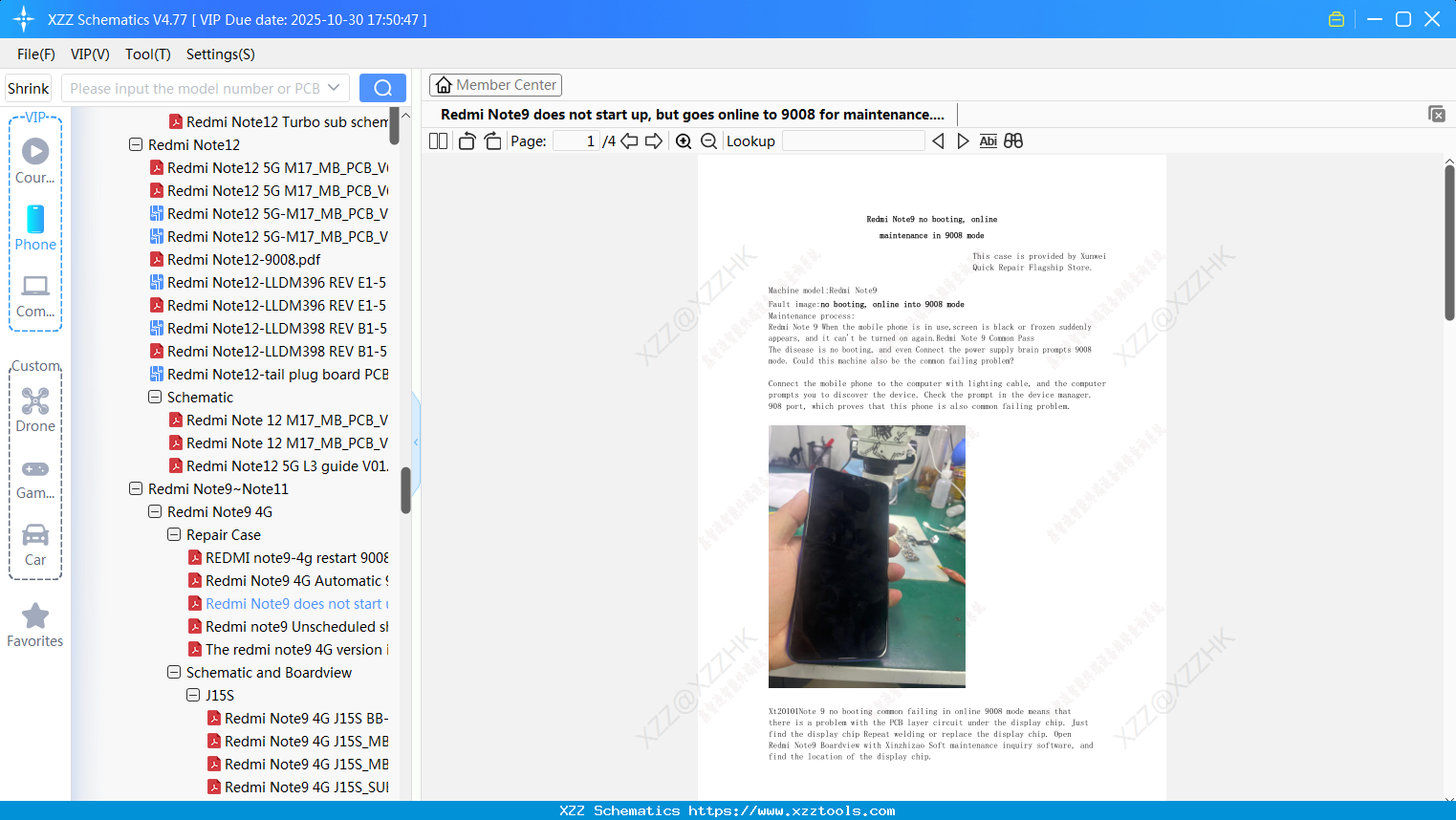This screenshot has width=1456, height=820.
Task: Click the Member Center button
Action: click(495, 84)
